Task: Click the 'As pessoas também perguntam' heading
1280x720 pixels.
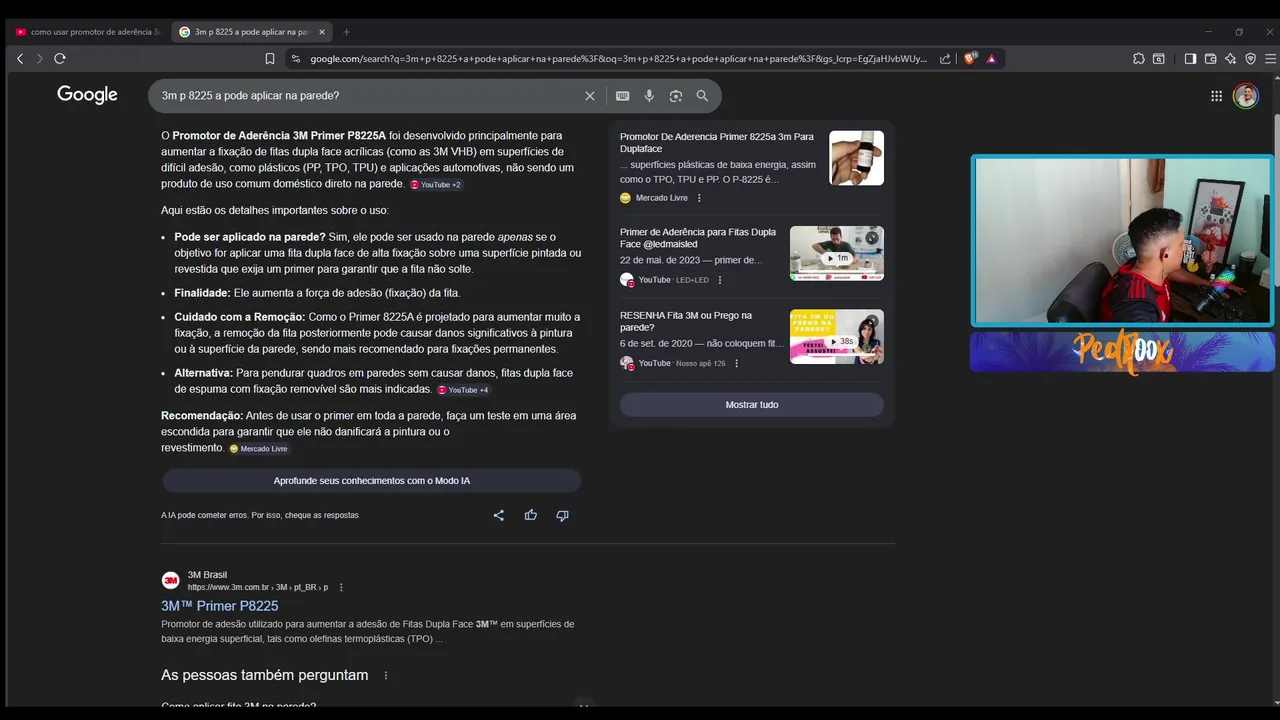Action: 265,675
